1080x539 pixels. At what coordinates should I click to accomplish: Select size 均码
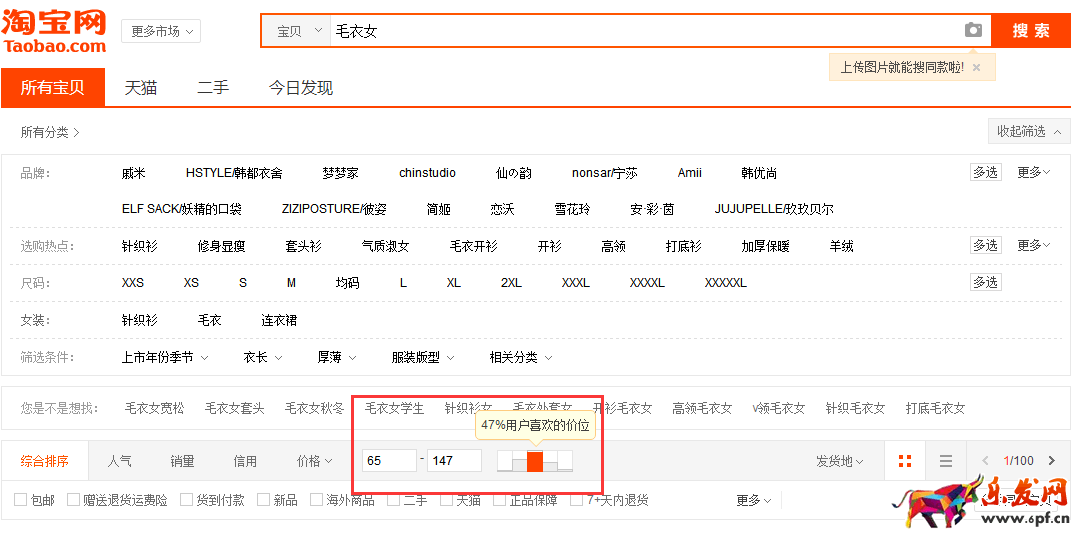[347, 283]
